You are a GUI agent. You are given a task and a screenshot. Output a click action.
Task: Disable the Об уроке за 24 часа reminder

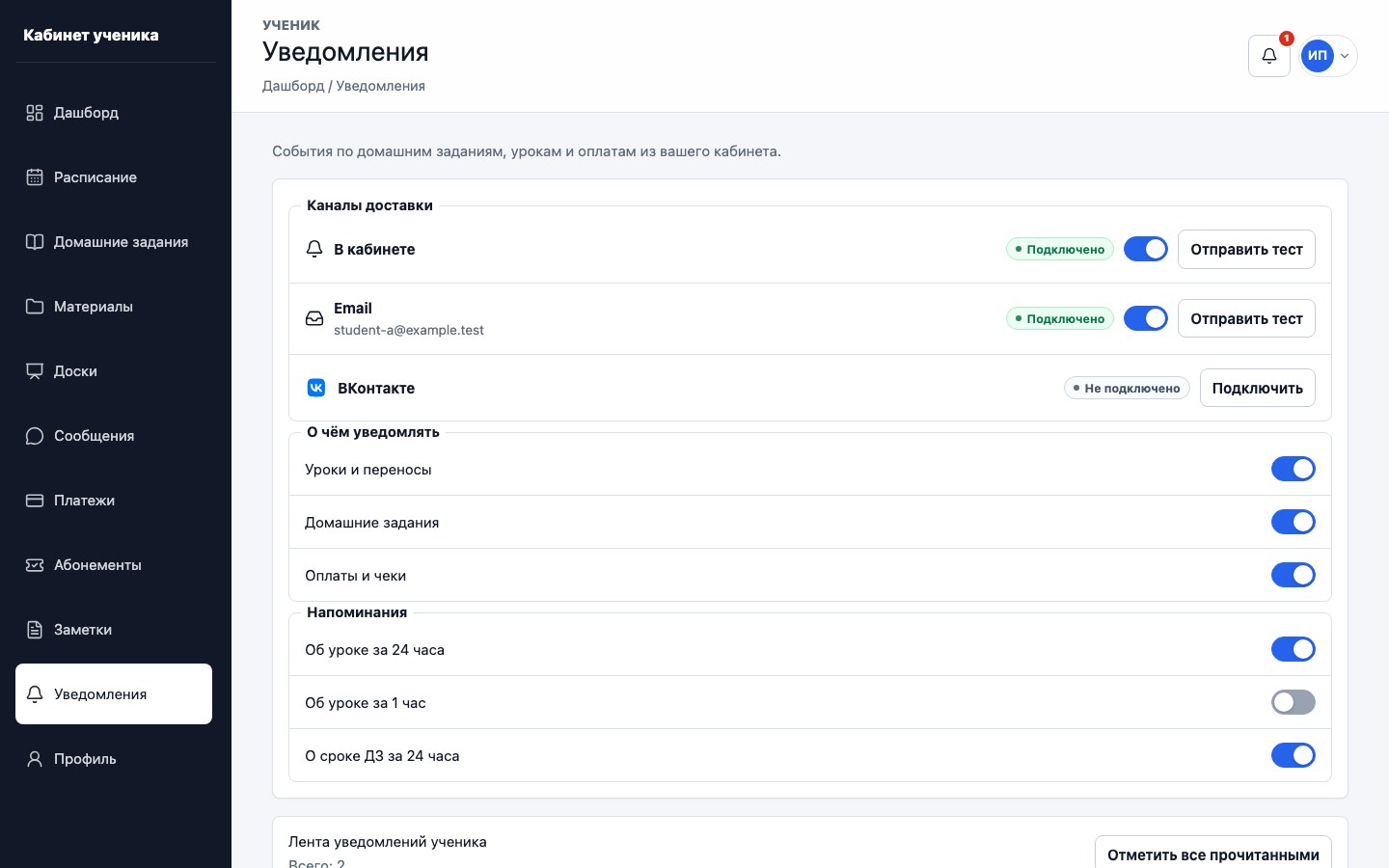coord(1294,649)
